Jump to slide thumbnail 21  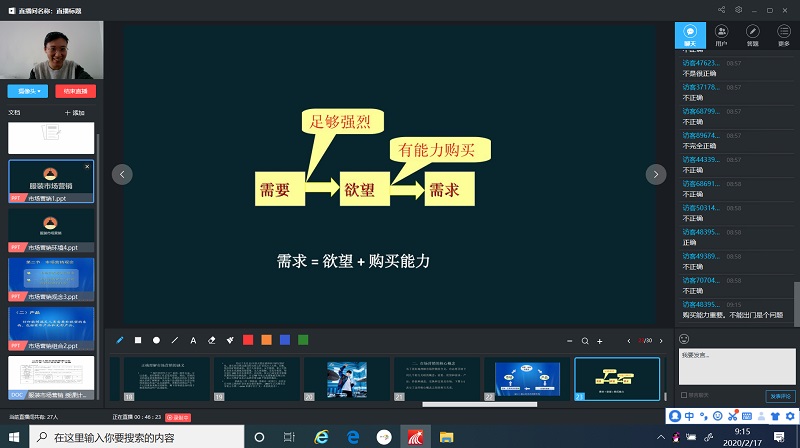(437, 379)
